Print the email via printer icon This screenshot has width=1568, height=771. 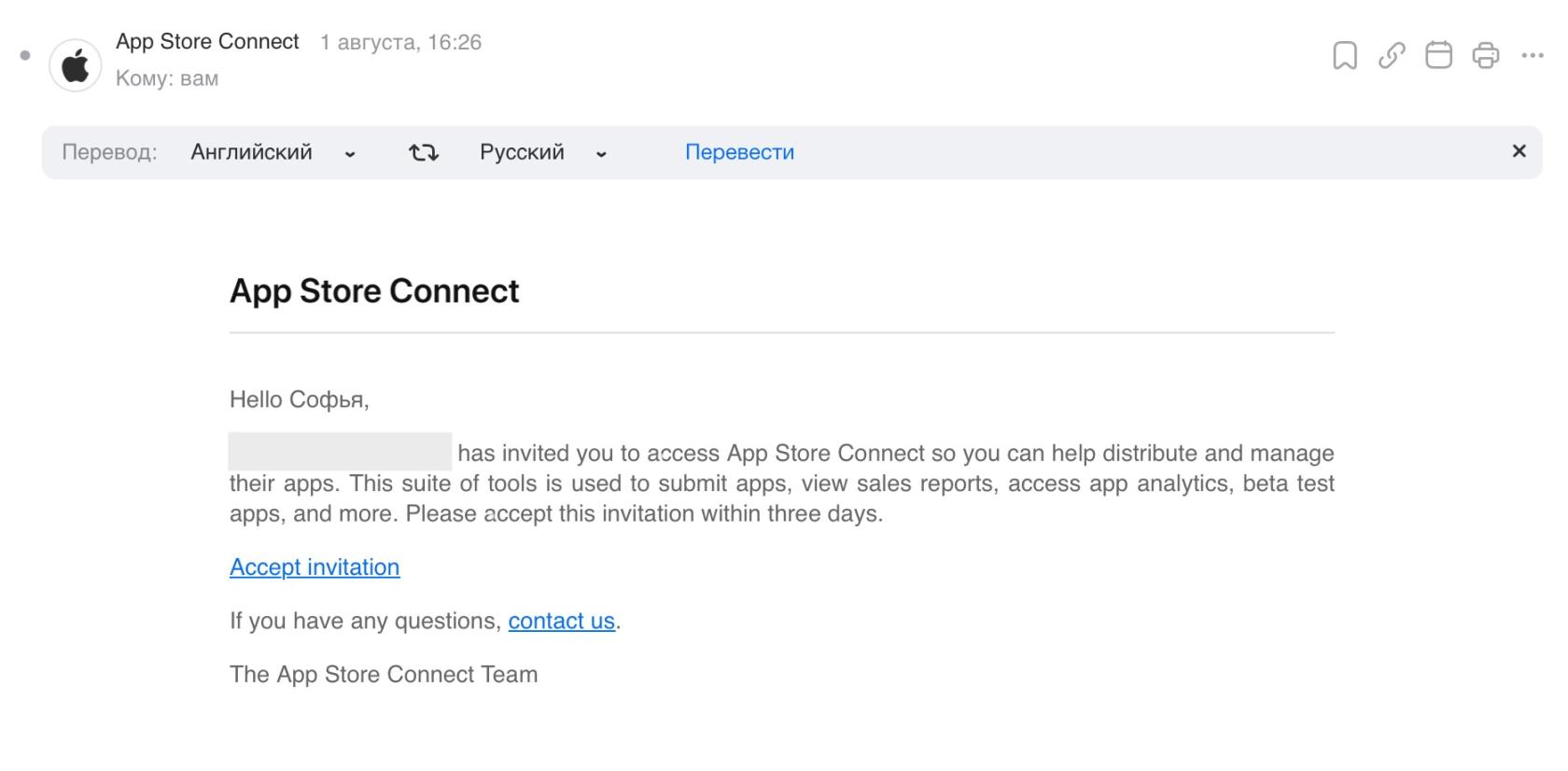pyautogui.click(x=1485, y=56)
